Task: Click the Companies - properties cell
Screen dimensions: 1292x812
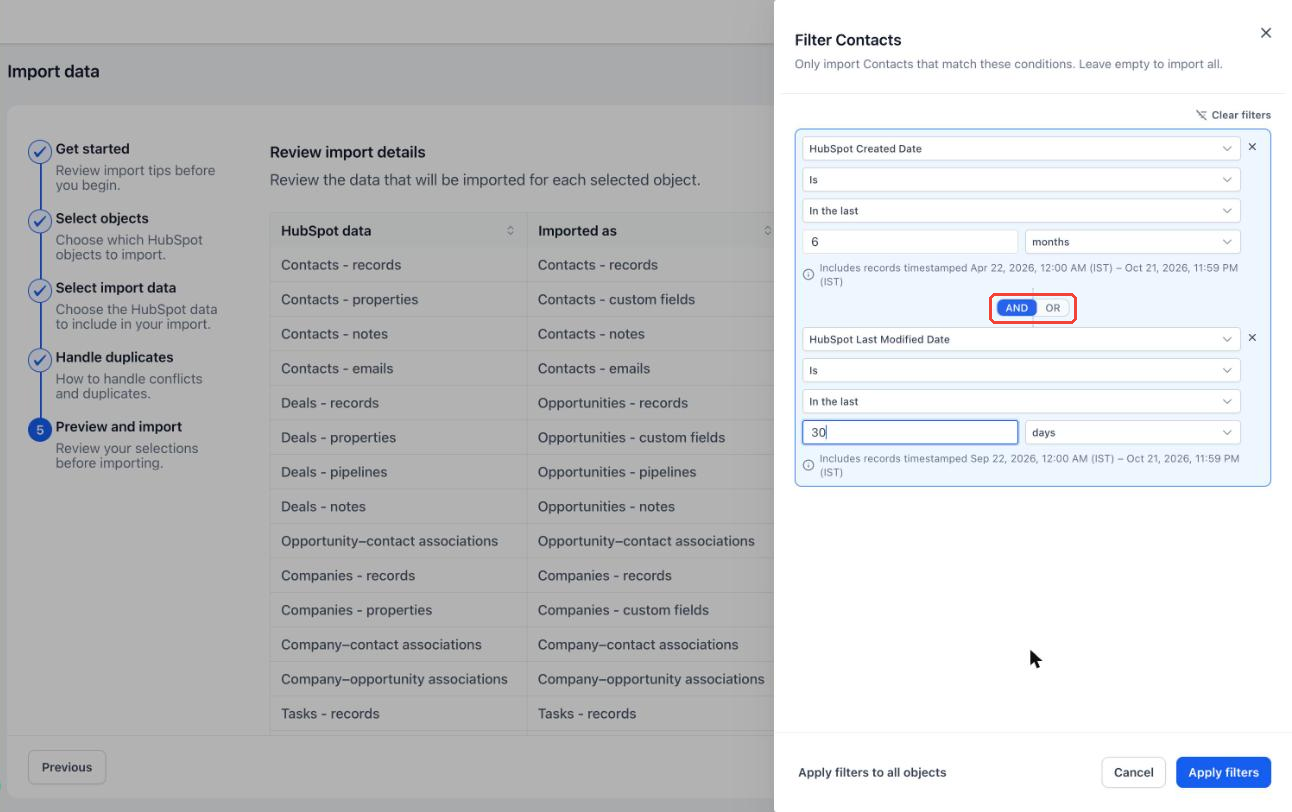Action: pos(398,610)
